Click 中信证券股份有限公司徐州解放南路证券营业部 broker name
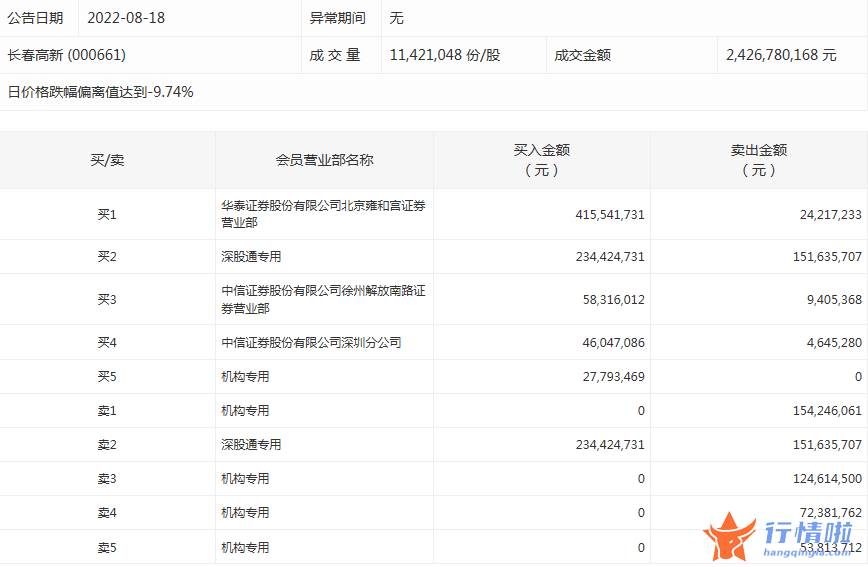 (x=323, y=300)
